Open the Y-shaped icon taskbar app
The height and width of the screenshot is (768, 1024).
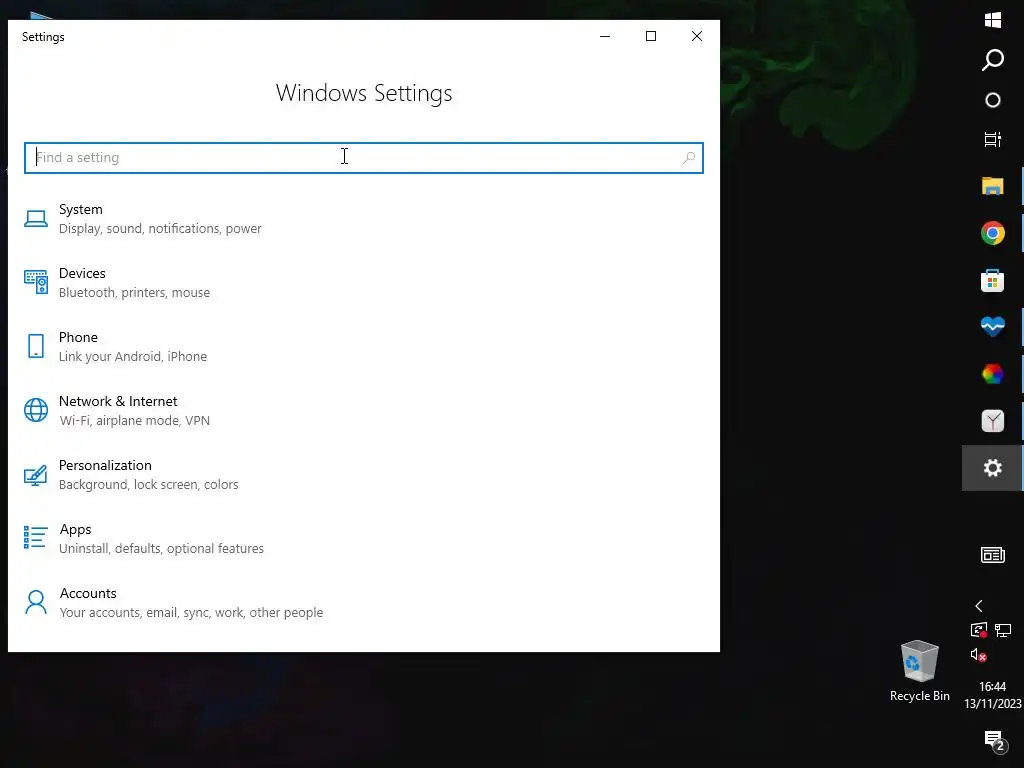coord(993,421)
